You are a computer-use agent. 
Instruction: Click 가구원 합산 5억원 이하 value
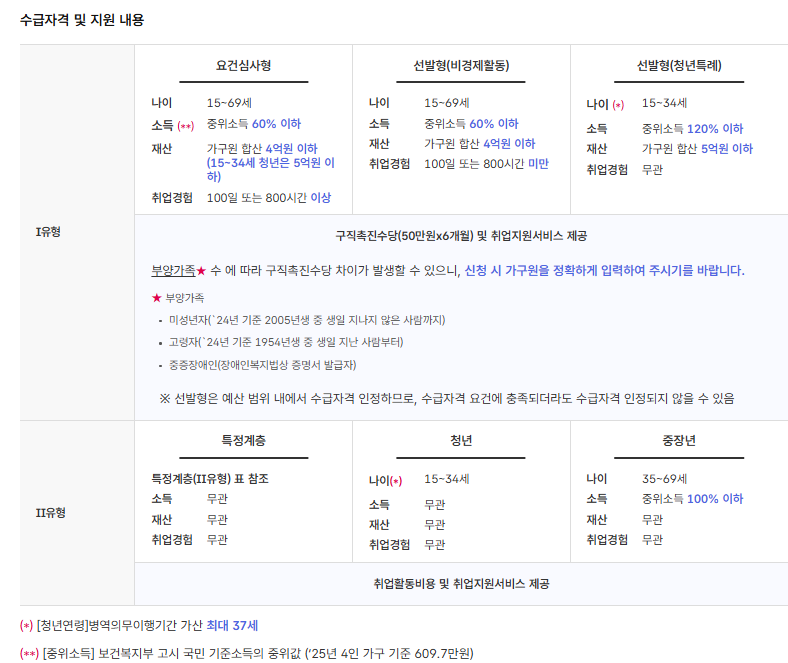pyautogui.click(x=698, y=149)
